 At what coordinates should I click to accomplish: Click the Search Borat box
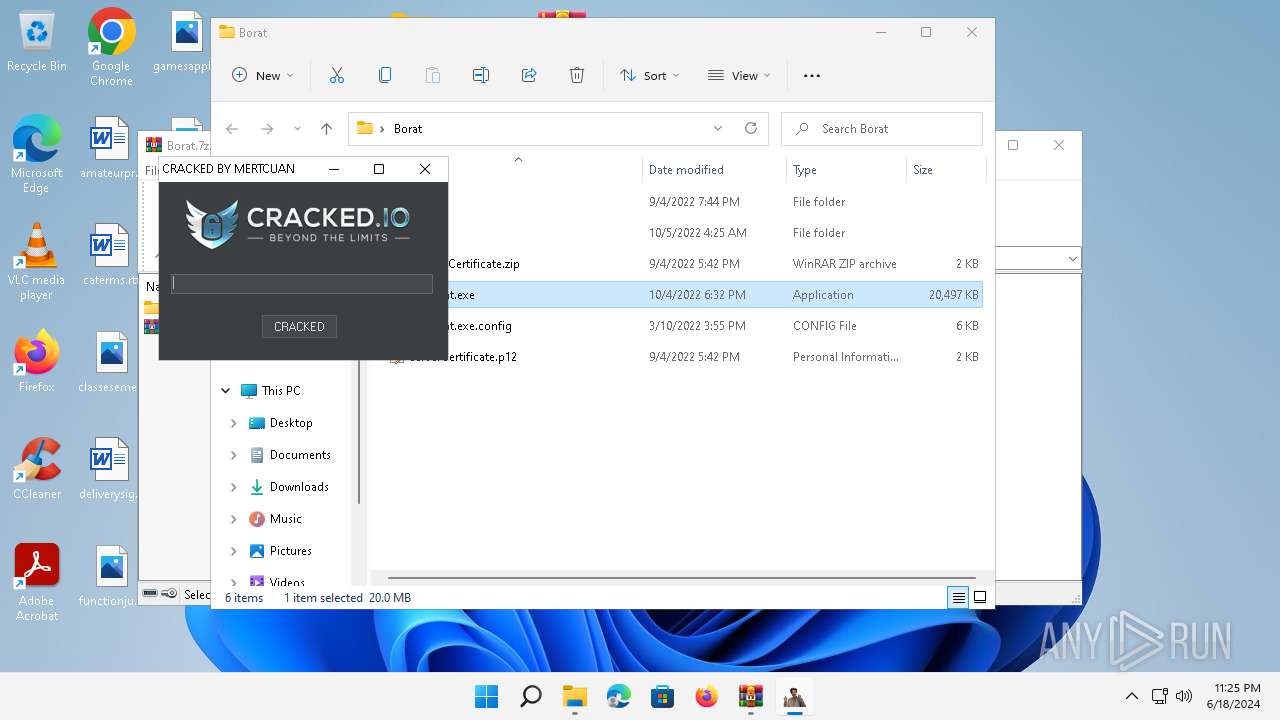tap(881, 129)
